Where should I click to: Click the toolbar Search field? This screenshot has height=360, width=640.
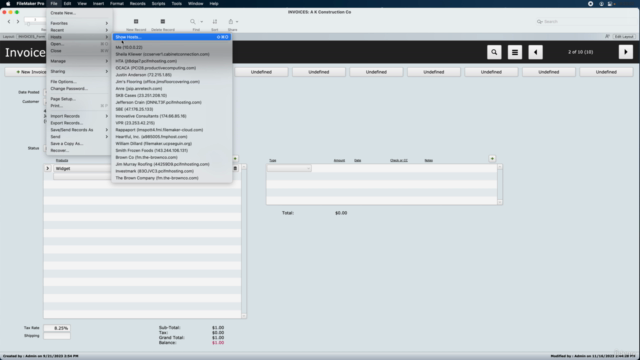click(x=585, y=22)
